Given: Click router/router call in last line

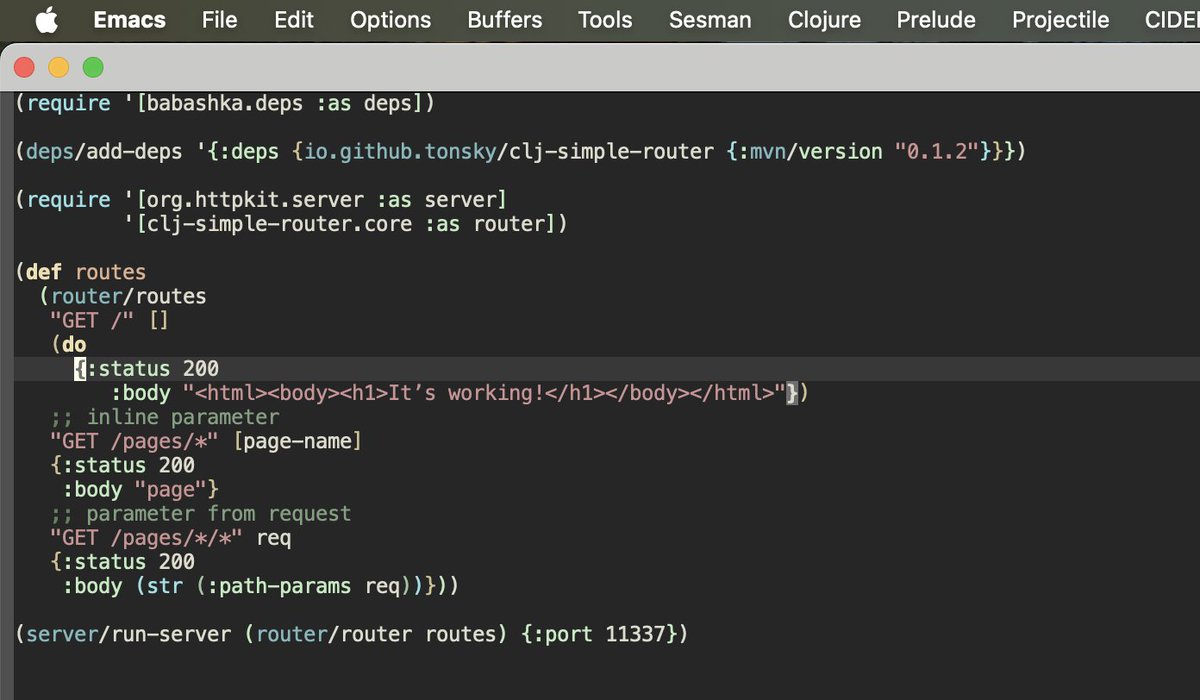Looking at the screenshot, I should tap(333, 634).
